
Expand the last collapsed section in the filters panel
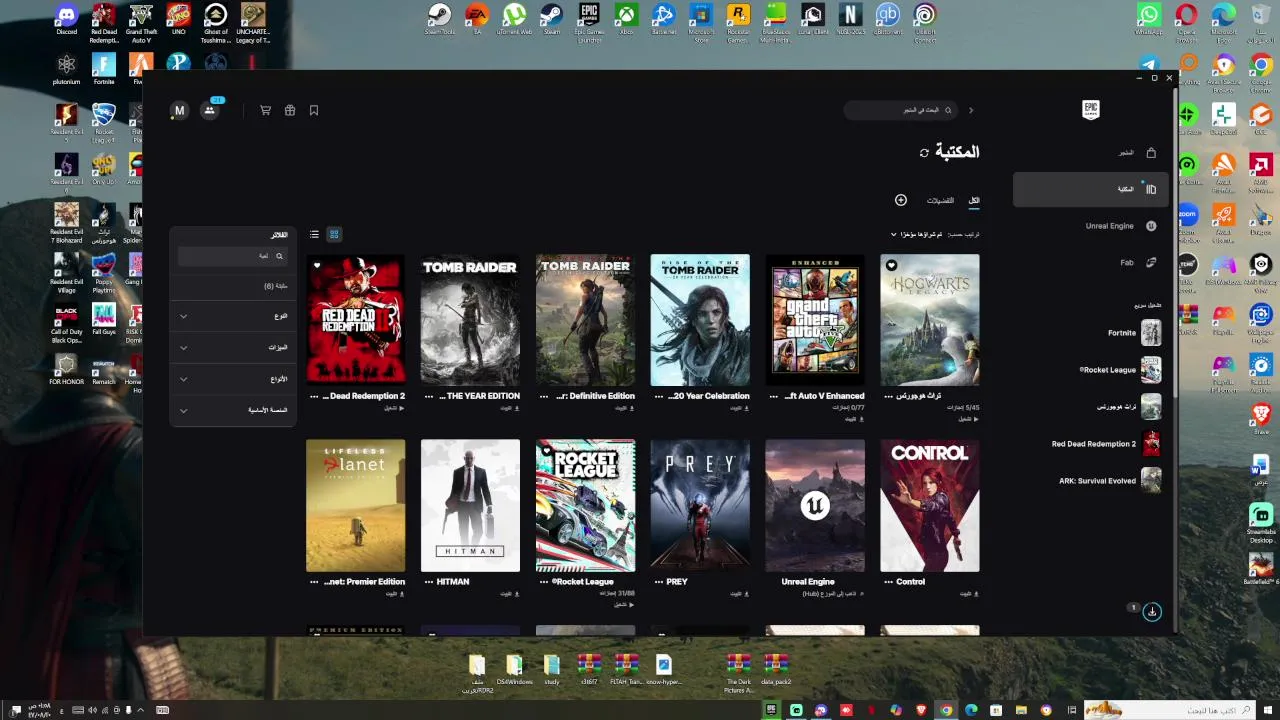[x=233, y=410]
